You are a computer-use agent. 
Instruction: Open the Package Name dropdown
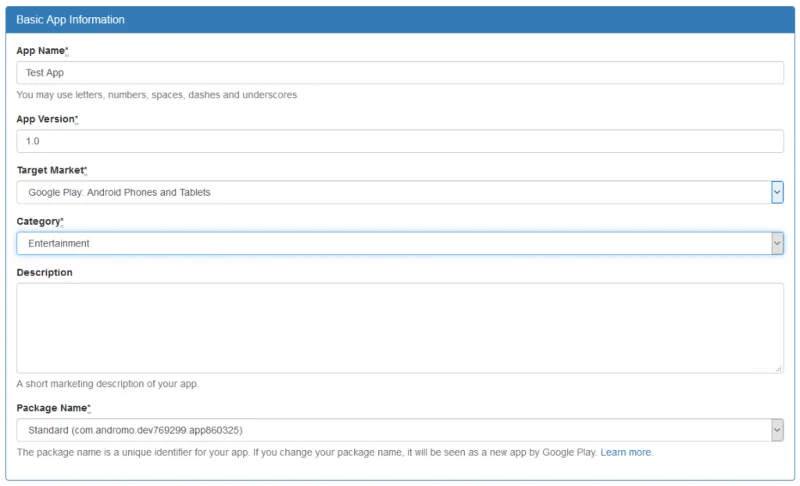(399, 430)
